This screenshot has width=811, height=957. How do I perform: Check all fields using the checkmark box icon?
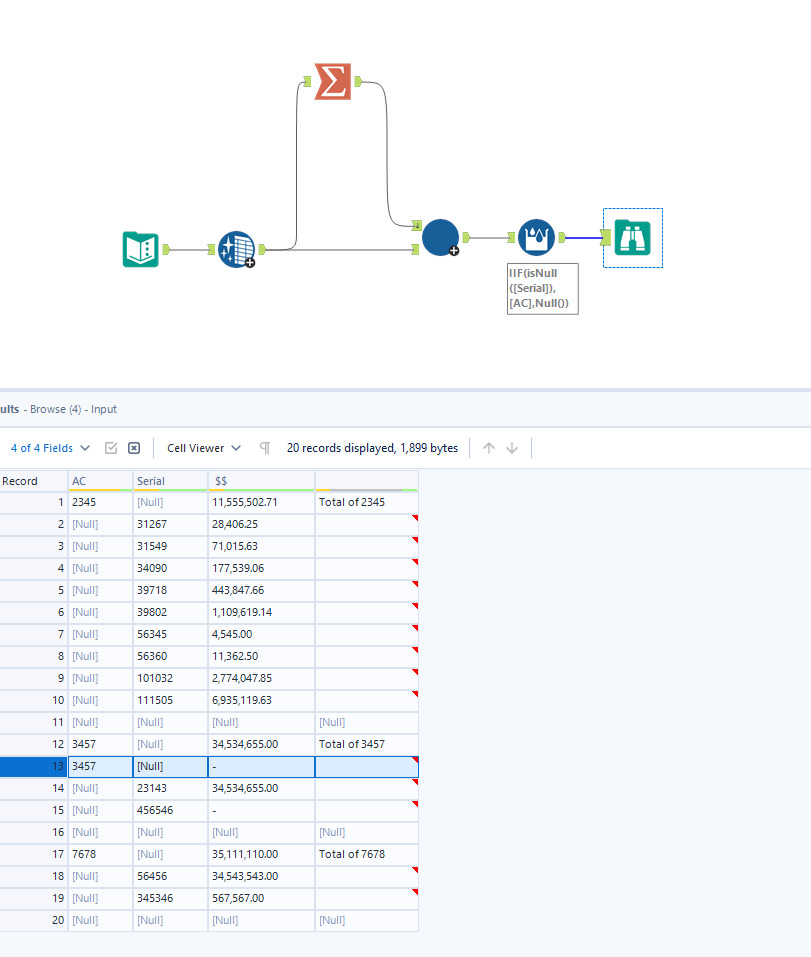point(111,447)
